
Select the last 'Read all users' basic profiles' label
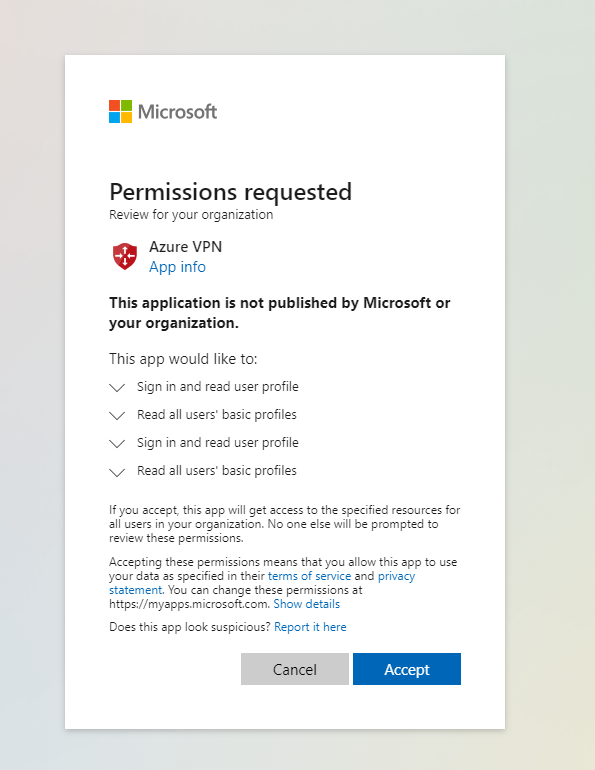(216, 471)
